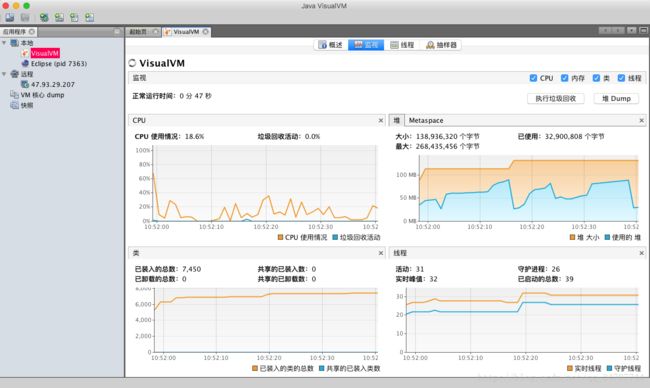The width and height of the screenshot is (650, 388).
Task: Click the CPU 使用情况 orange legend swatch
Action: tap(280, 237)
